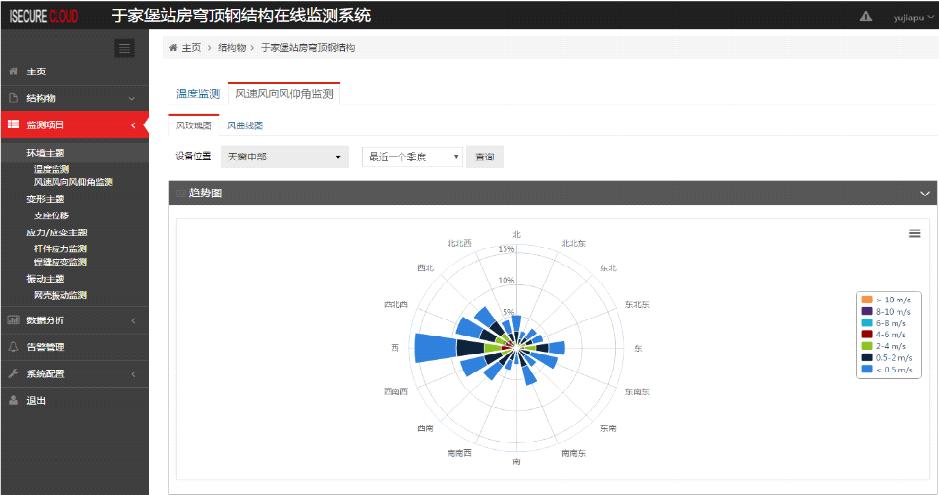Open 温度监测 in the sidebar tree
Image resolution: width=939 pixels, height=495 pixels.
[x=52, y=169]
